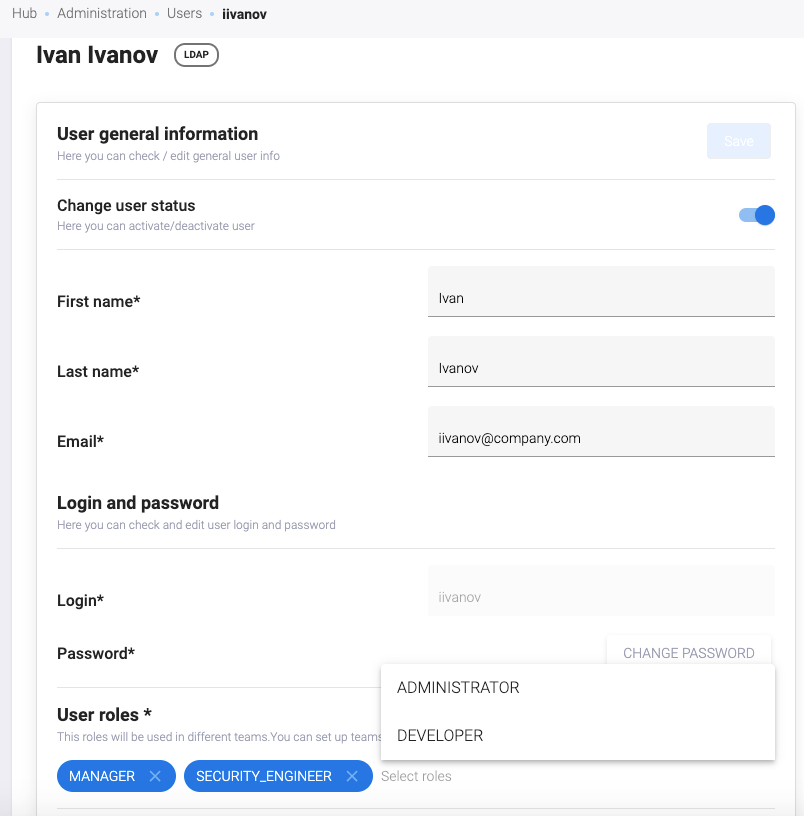Open Administration breadcrumb link
Screen dimensions: 804x816
coord(102,14)
